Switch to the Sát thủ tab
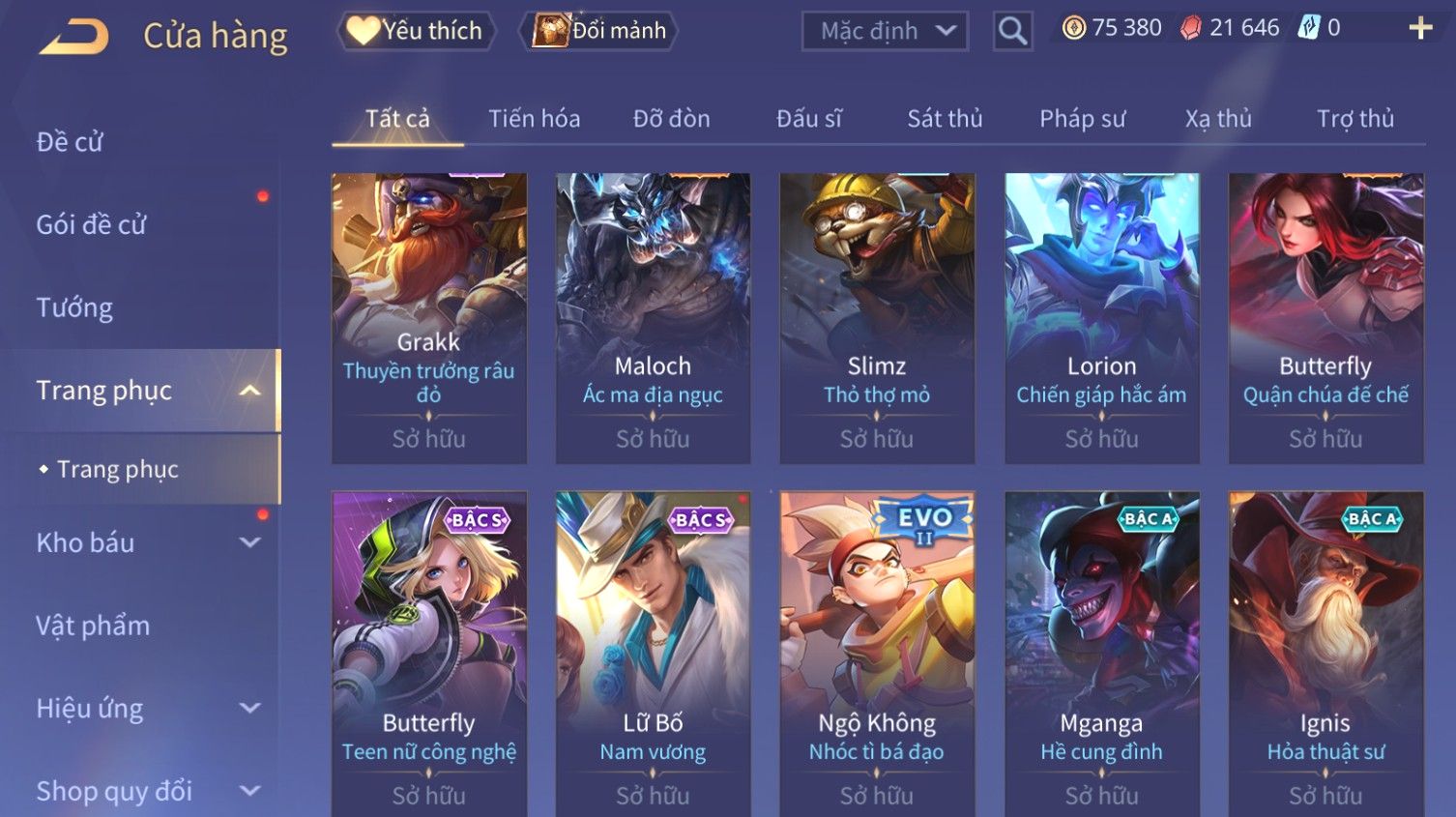This screenshot has height=817, width=1456. click(x=945, y=119)
